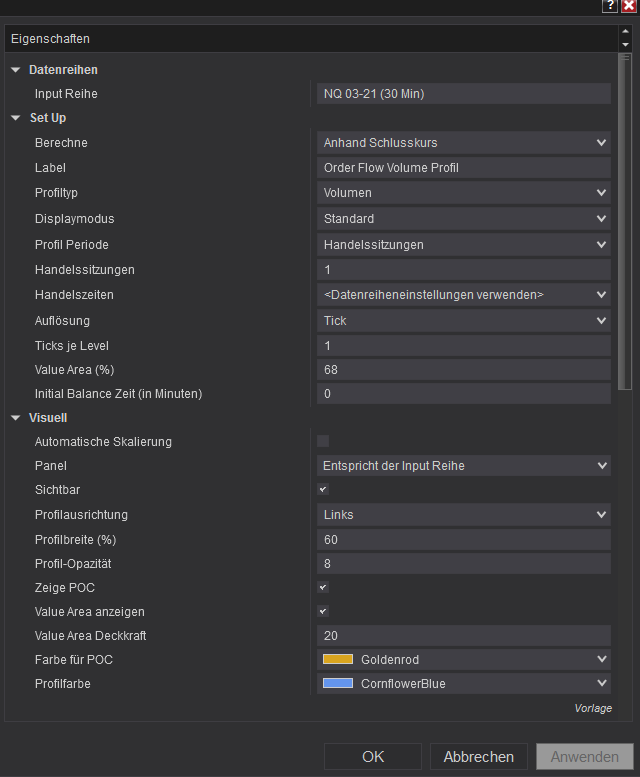The width and height of the screenshot is (640, 777).
Task: Open the Profilausrichtung dropdown
Action: (464, 515)
